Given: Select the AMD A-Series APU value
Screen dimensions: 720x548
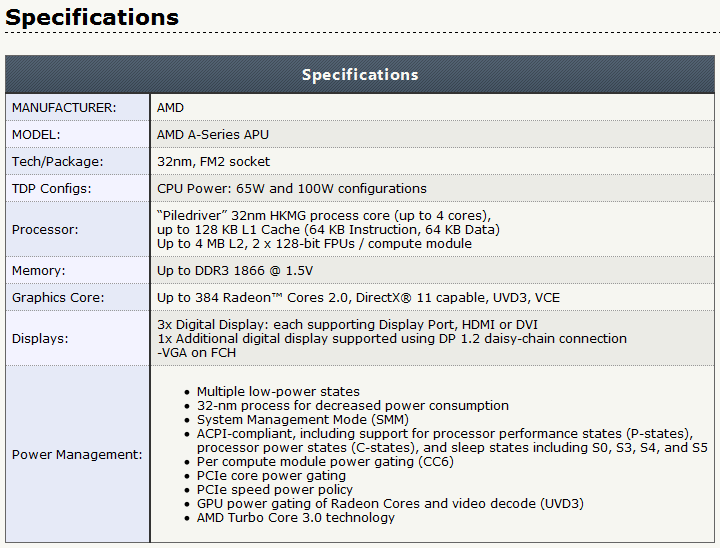Looking at the screenshot, I should [213, 135].
